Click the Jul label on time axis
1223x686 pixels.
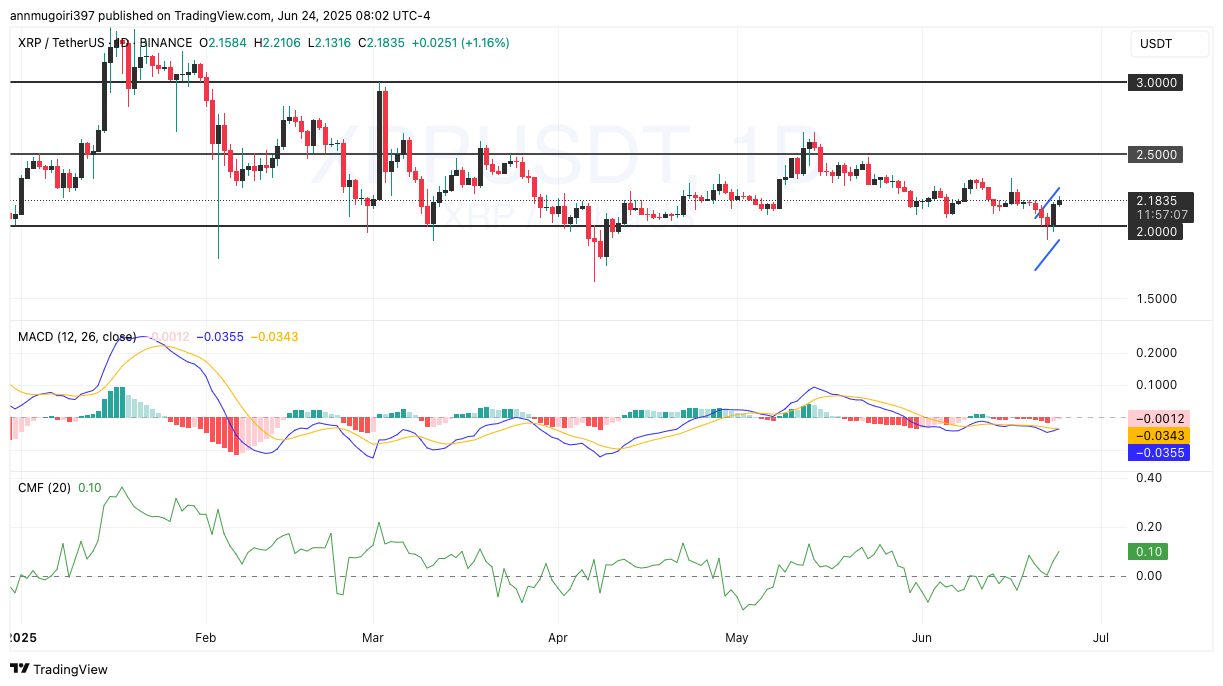1100,636
